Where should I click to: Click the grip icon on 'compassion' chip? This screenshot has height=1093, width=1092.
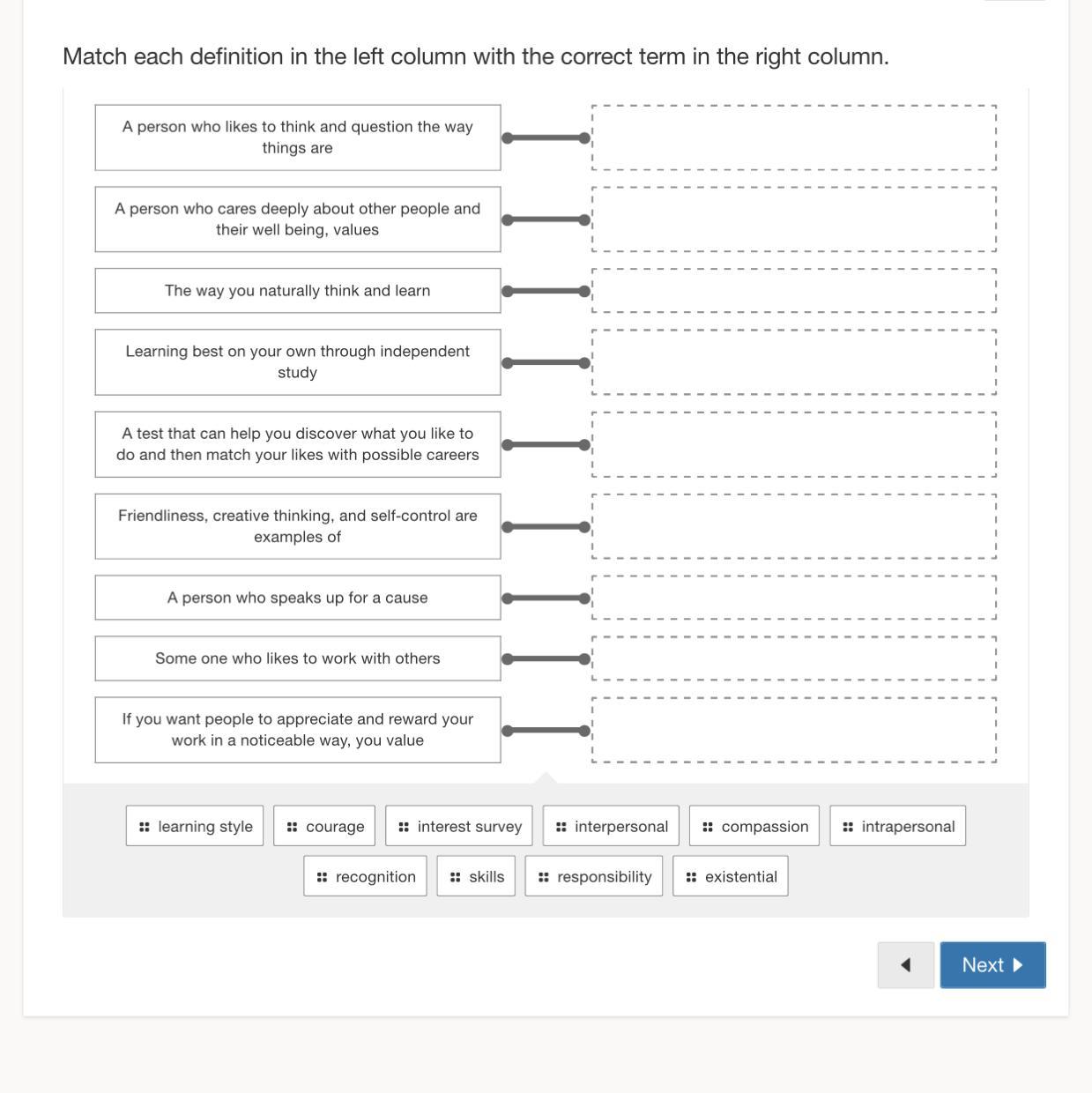tap(708, 827)
